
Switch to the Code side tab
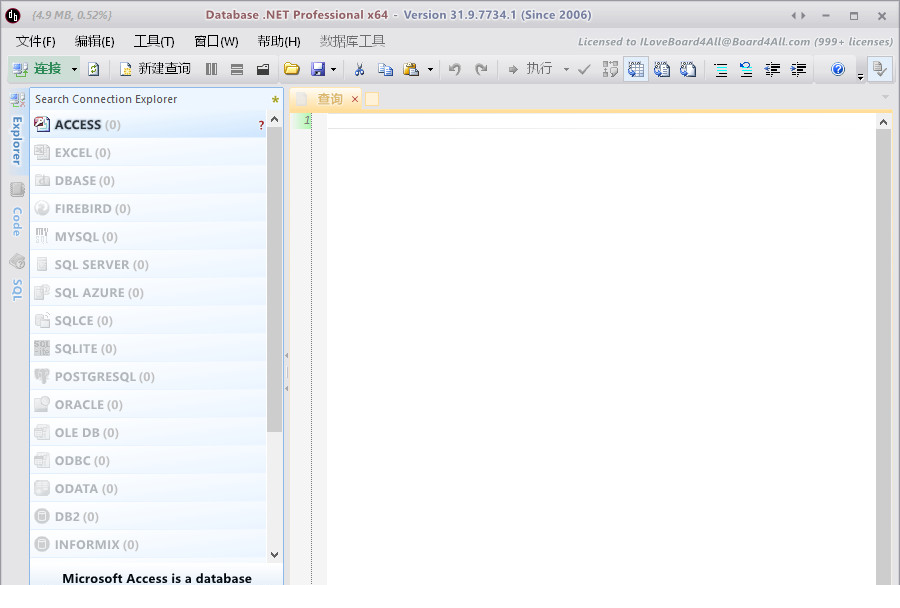pos(17,210)
